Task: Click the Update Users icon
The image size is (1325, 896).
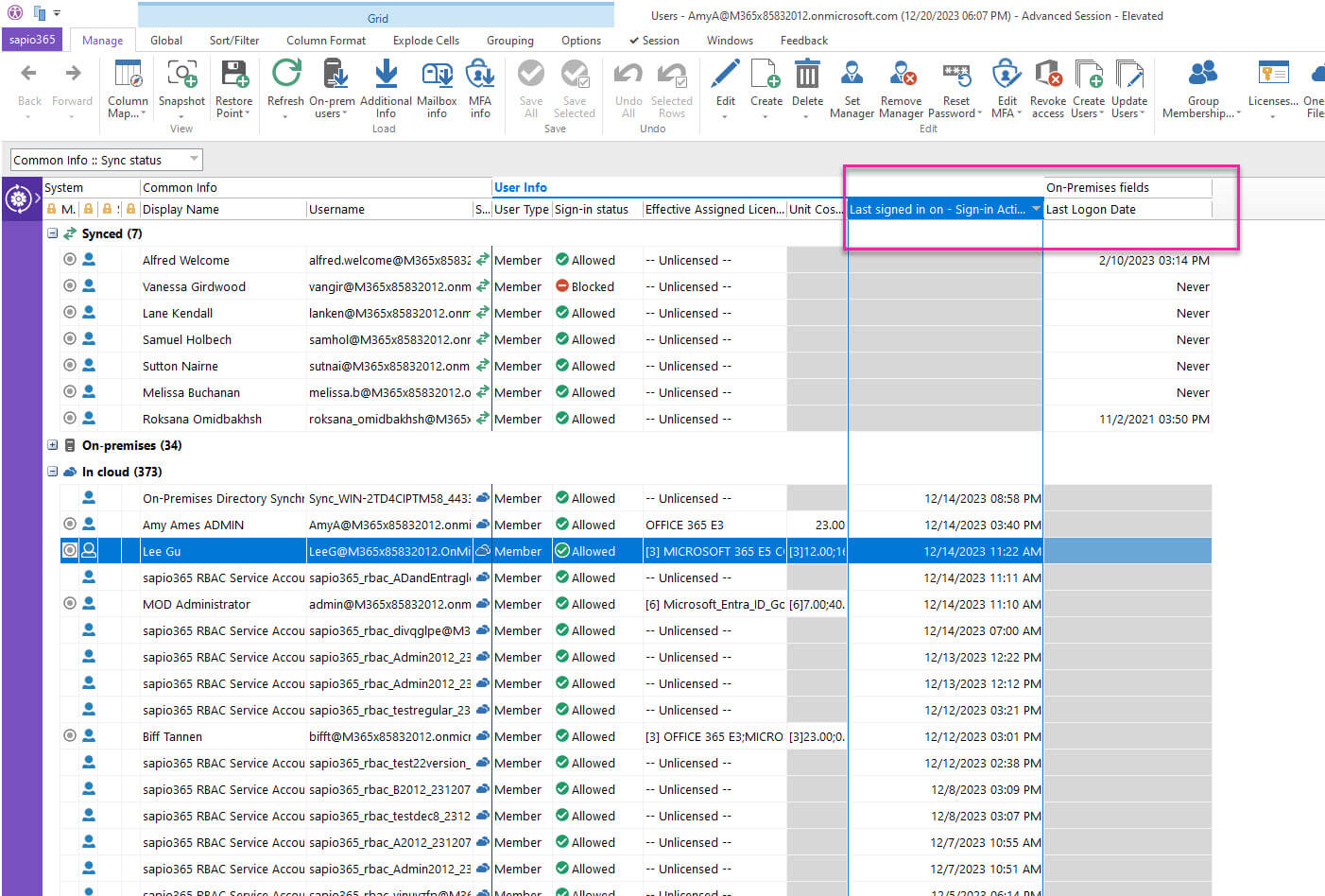Action: [1129, 74]
